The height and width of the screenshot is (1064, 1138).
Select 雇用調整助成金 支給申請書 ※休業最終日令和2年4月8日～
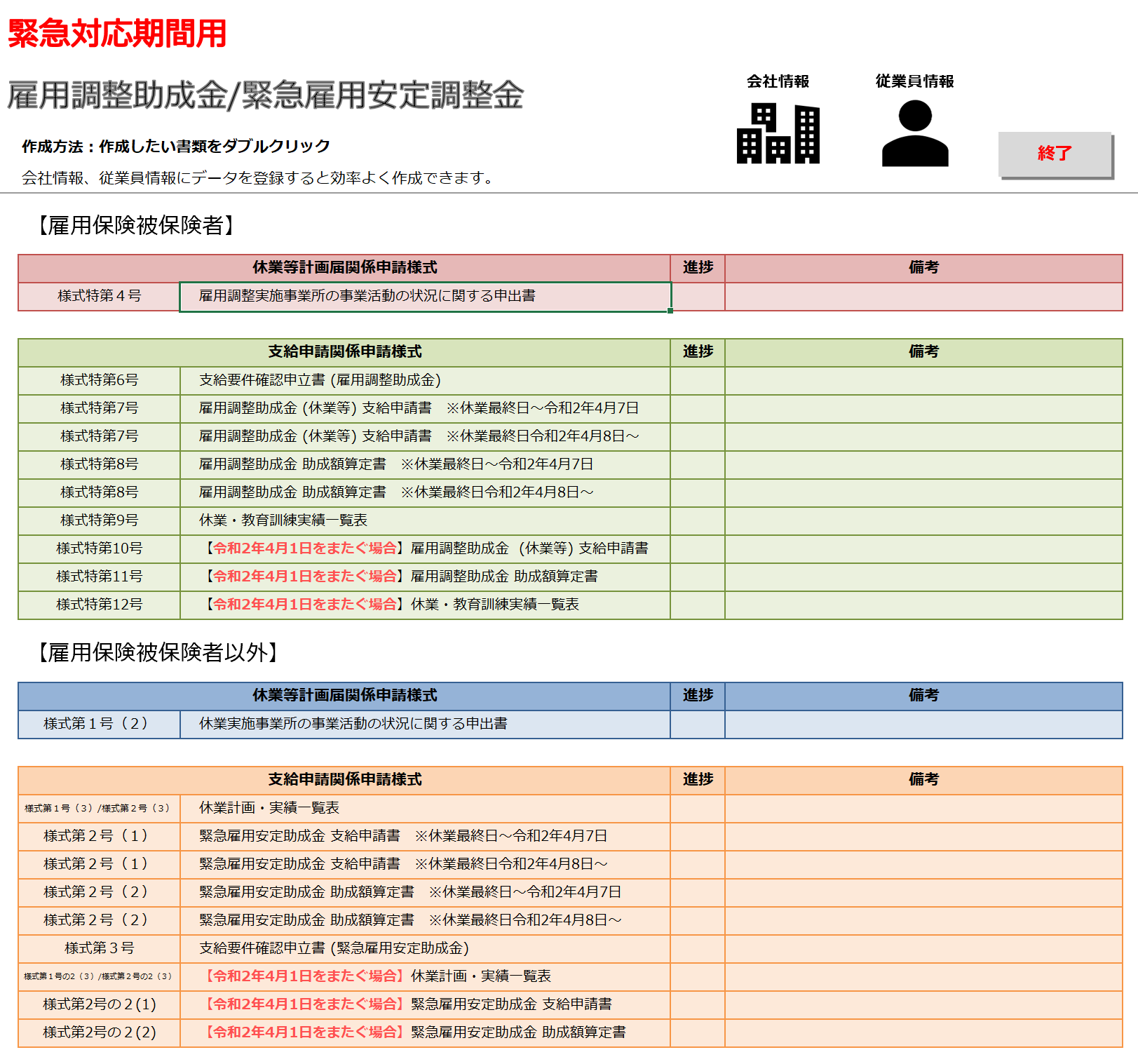[x=425, y=437]
